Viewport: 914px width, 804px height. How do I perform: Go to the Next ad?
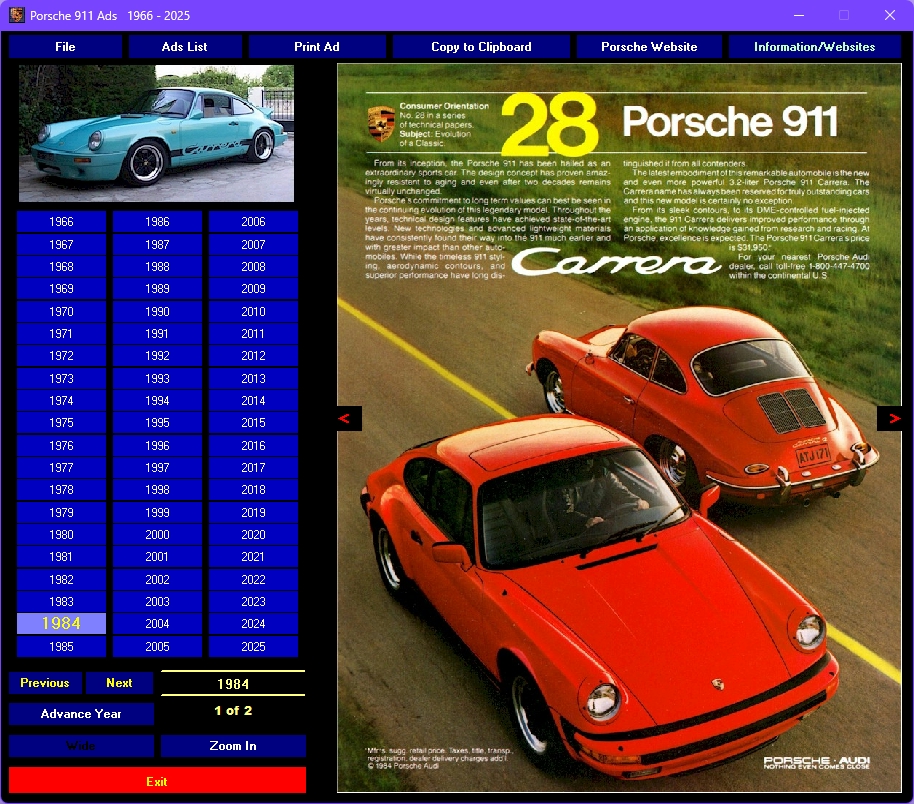point(119,683)
